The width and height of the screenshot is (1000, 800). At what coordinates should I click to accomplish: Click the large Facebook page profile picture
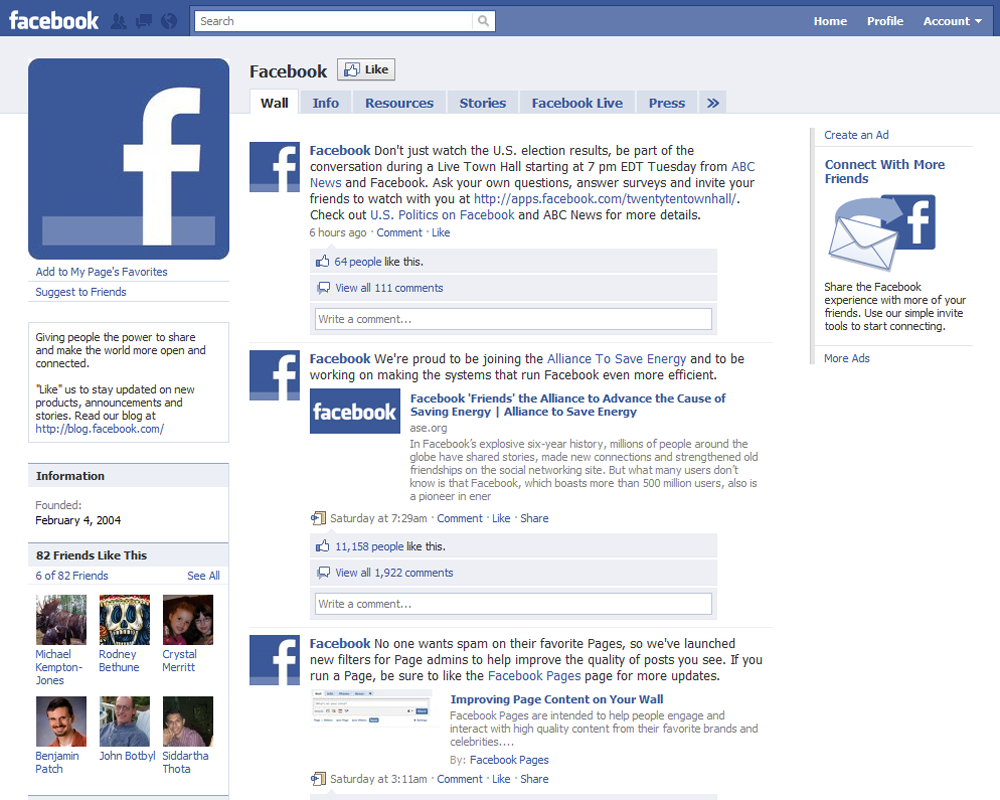(x=128, y=159)
